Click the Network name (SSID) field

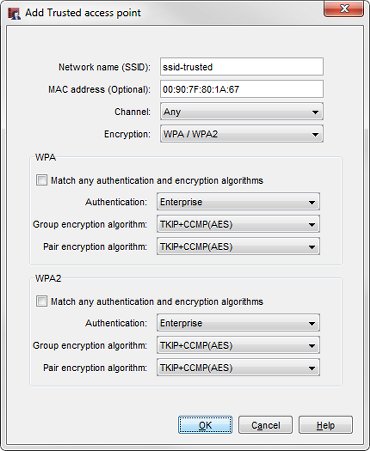(x=242, y=67)
